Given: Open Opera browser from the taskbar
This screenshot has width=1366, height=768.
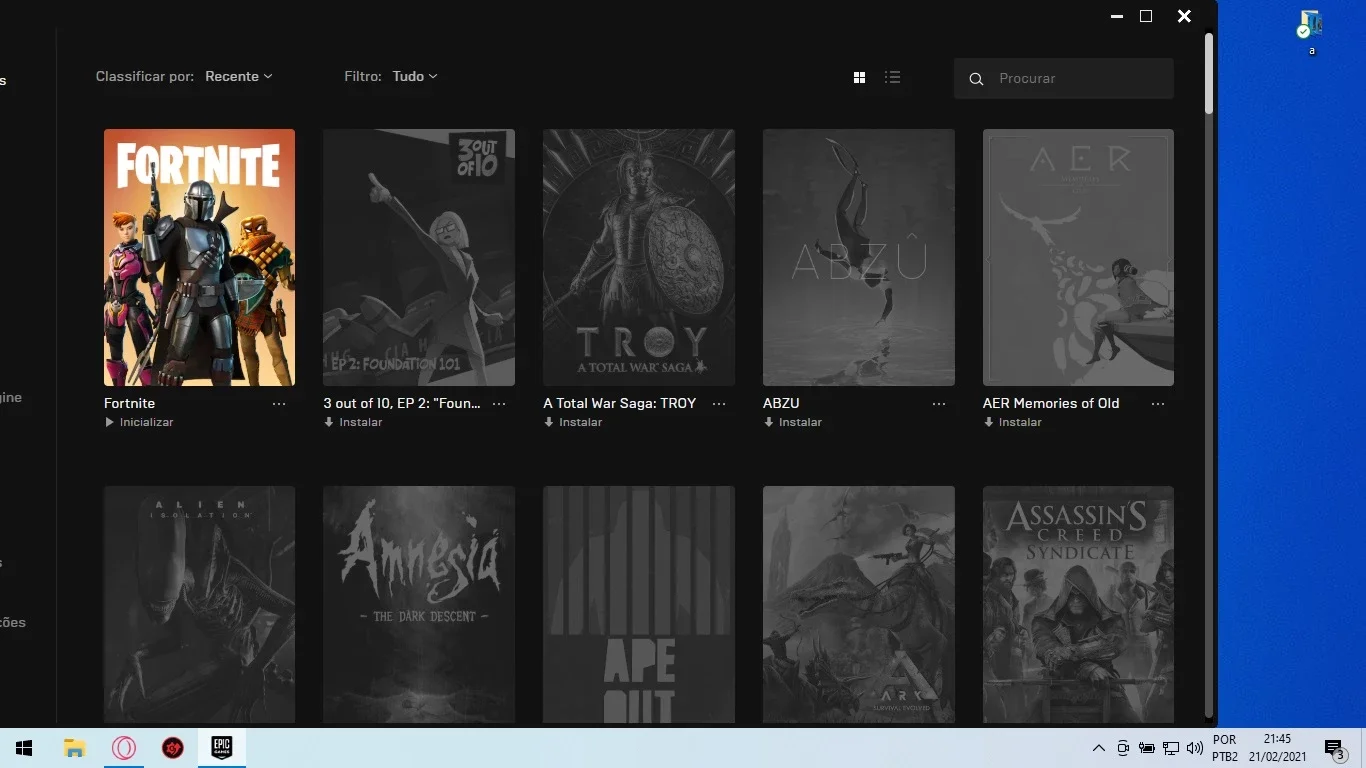Looking at the screenshot, I should pyautogui.click(x=124, y=748).
